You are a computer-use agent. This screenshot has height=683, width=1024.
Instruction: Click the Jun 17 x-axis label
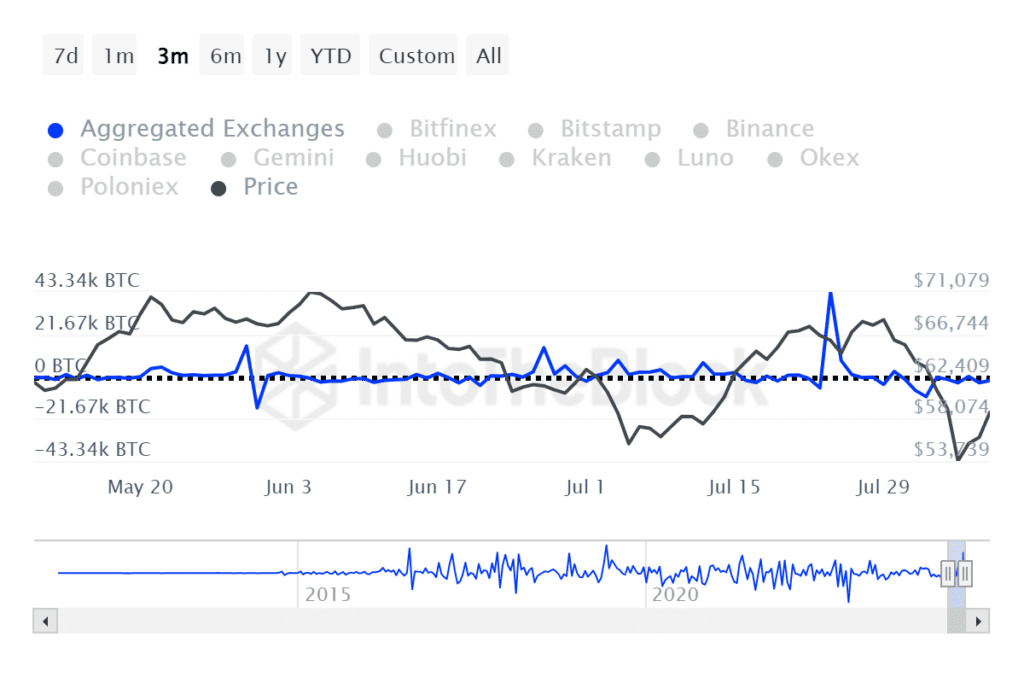[437, 487]
